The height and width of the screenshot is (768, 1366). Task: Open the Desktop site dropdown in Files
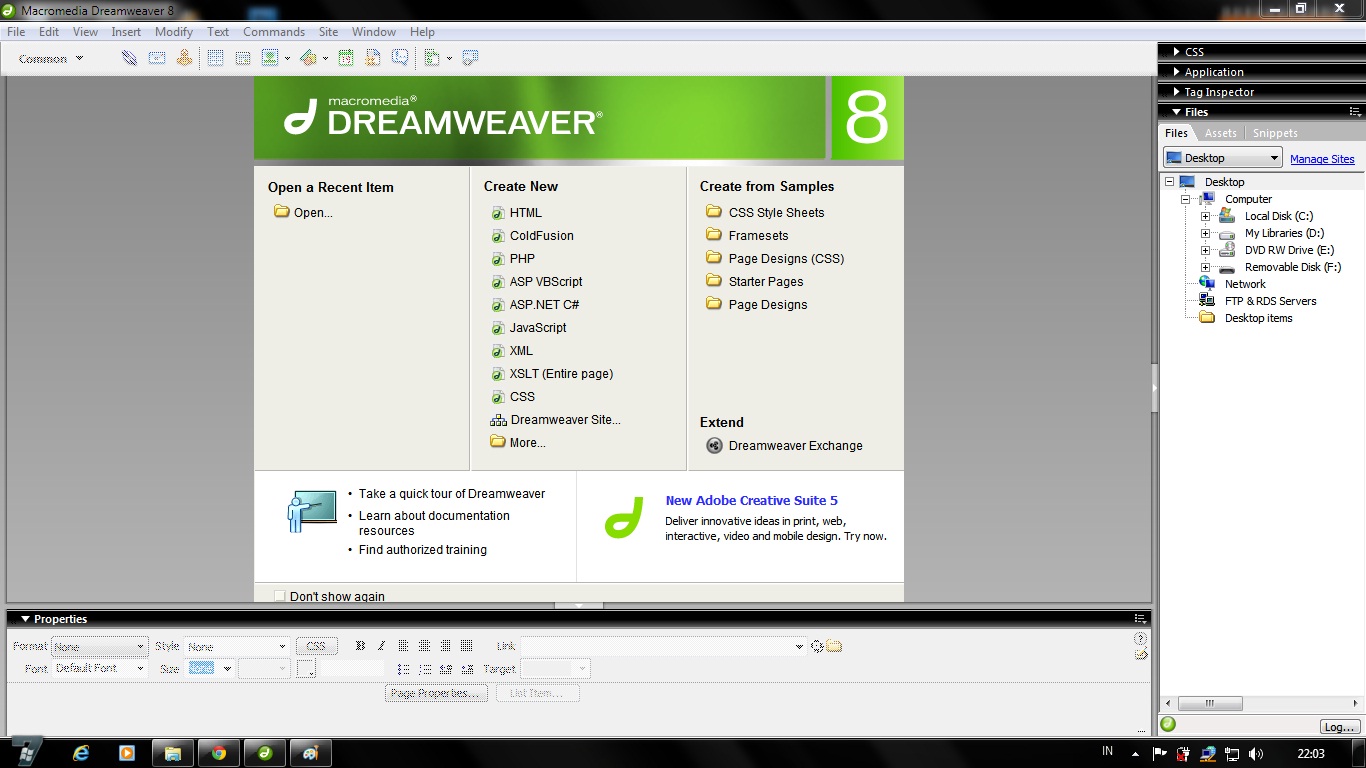click(1222, 158)
